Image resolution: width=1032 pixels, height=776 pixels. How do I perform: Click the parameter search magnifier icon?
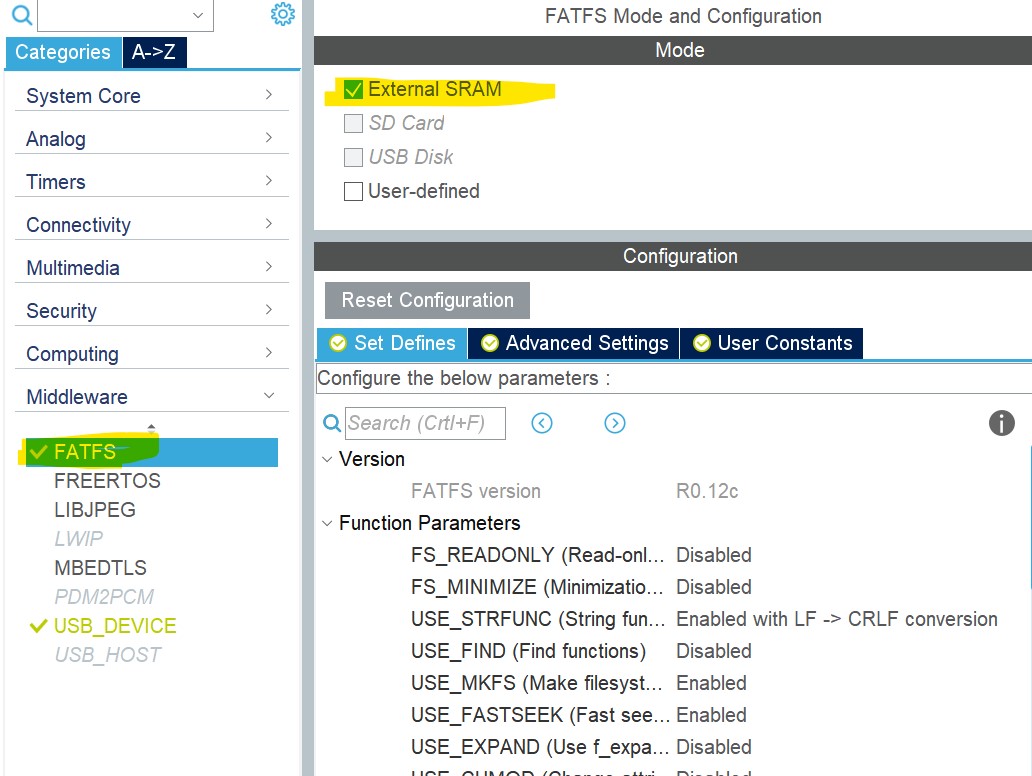332,423
